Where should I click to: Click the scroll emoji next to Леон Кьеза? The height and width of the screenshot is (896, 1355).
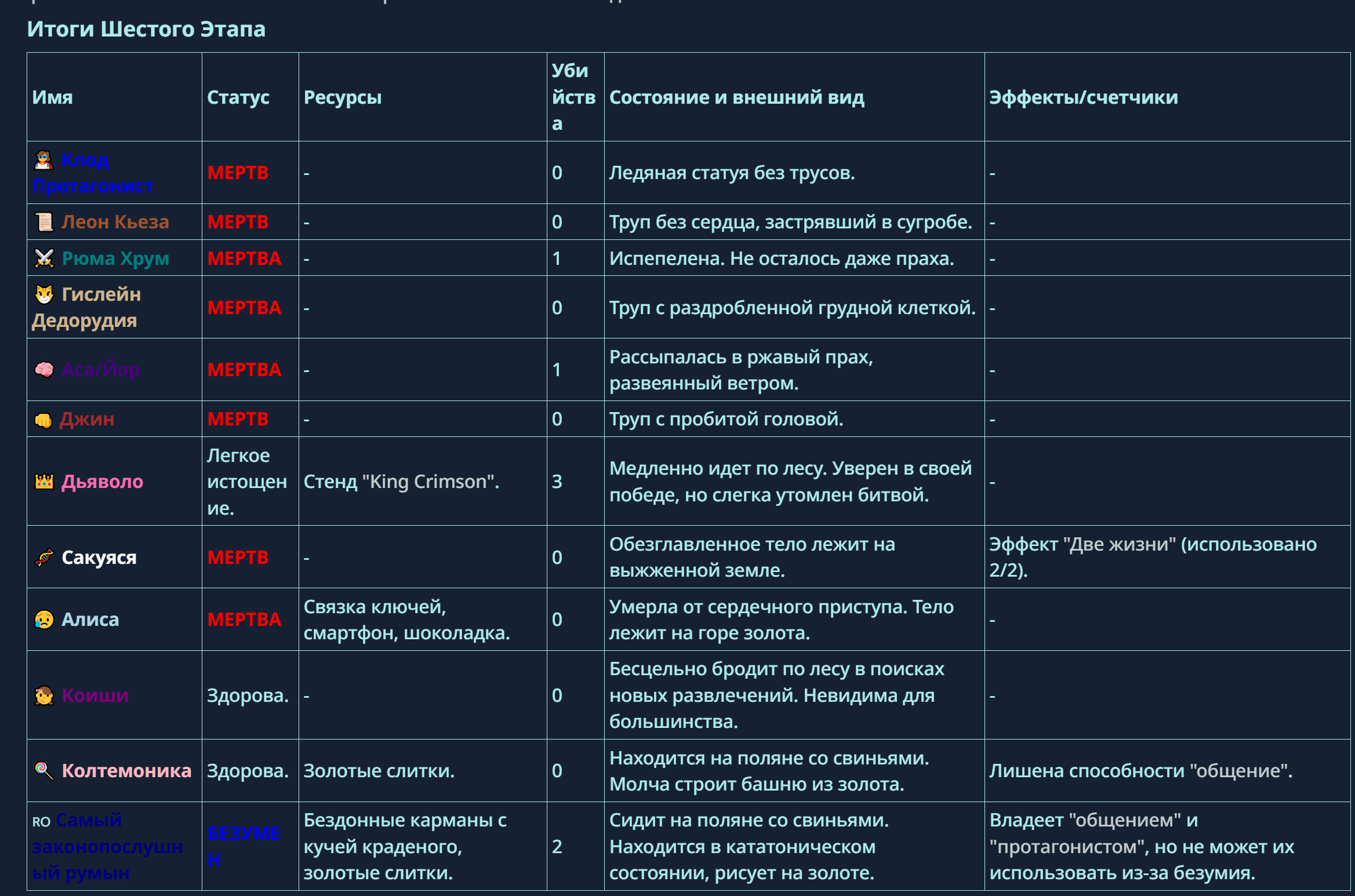tap(44, 222)
